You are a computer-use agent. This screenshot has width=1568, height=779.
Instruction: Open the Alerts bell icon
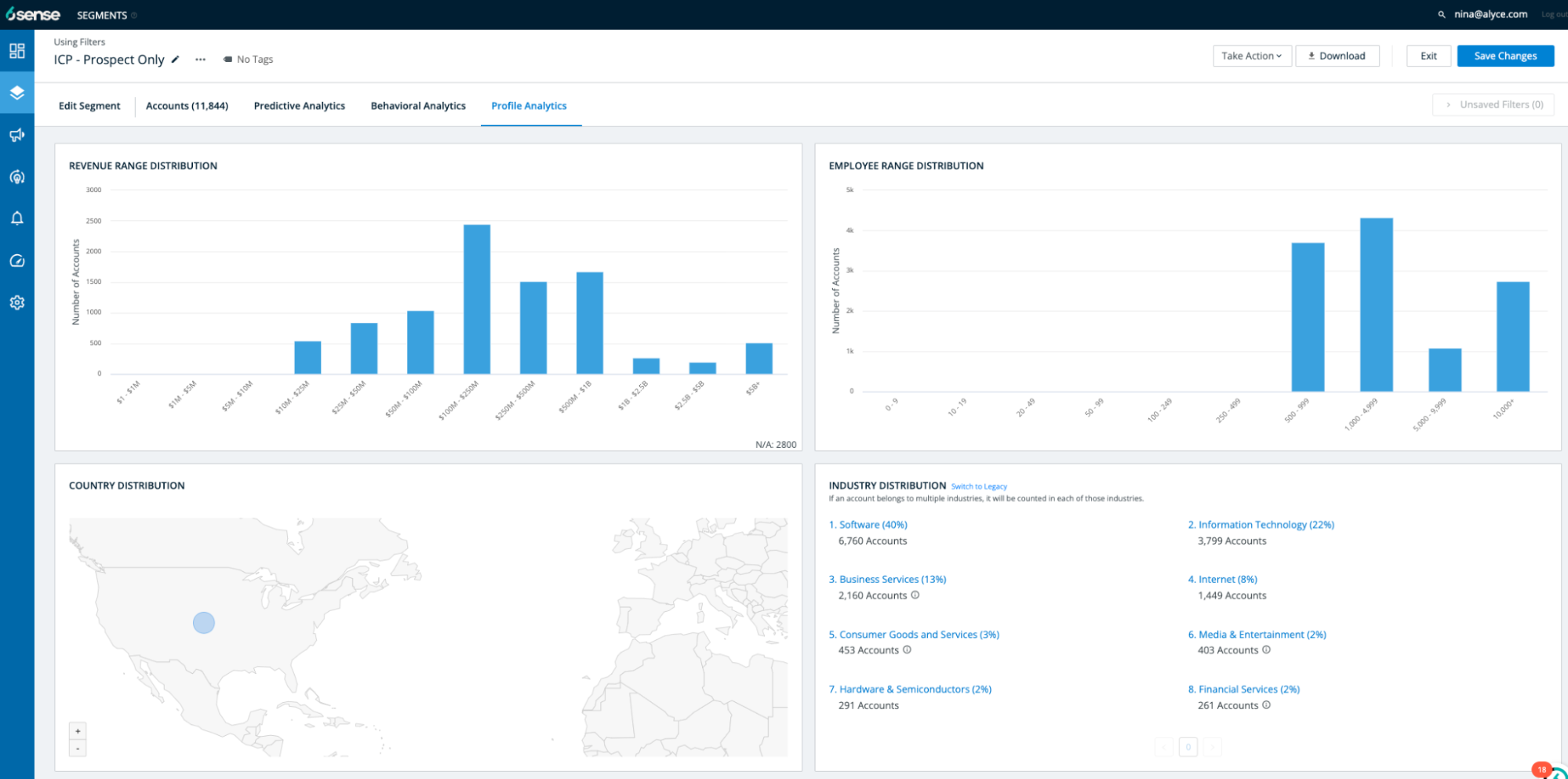click(x=16, y=218)
